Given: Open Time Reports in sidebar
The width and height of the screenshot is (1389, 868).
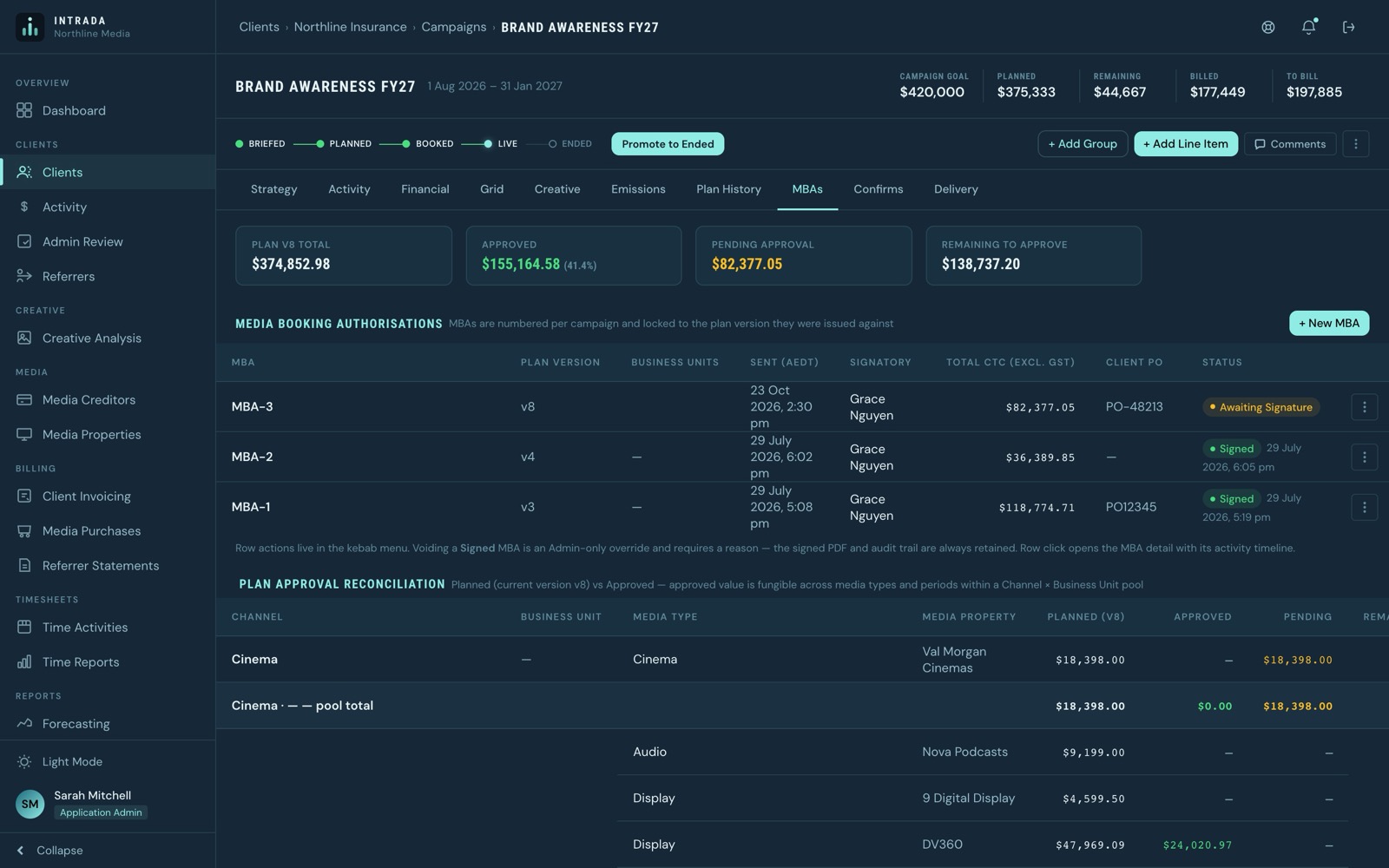Looking at the screenshot, I should point(108,661).
